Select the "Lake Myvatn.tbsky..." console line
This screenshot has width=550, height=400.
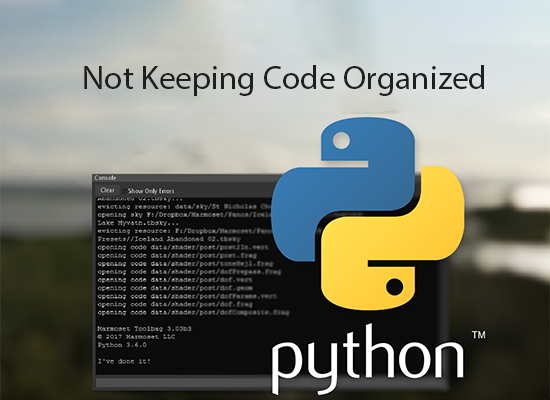click(x=138, y=223)
